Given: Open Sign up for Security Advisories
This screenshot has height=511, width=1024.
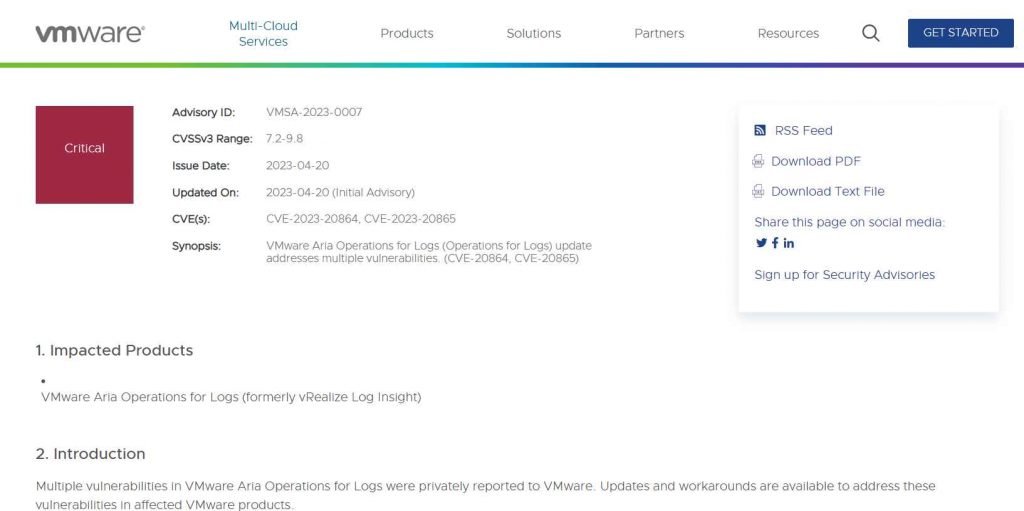Looking at the screenshot, I should point(844,274).
